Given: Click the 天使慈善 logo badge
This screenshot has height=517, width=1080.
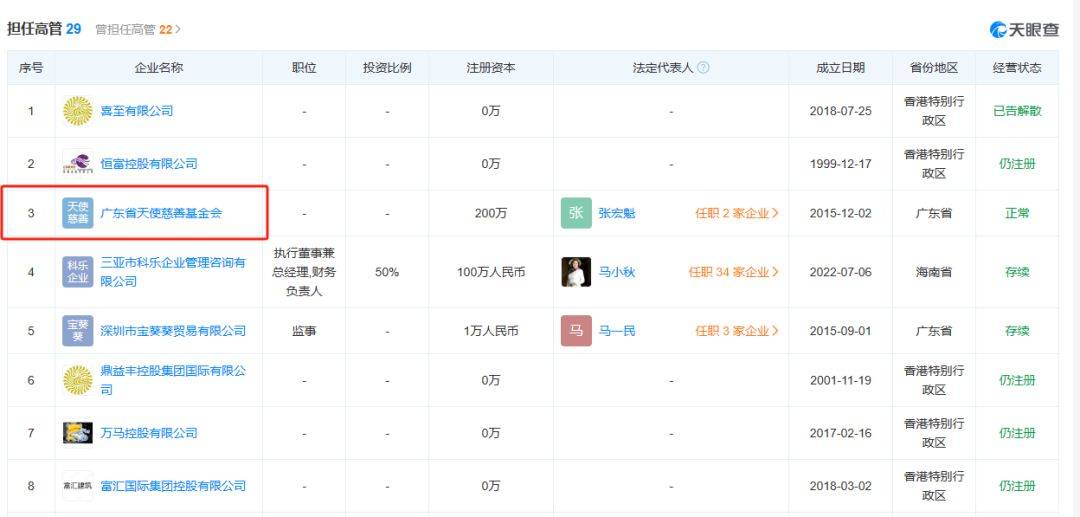Looking at the screenshot, I should pos(77,213).
